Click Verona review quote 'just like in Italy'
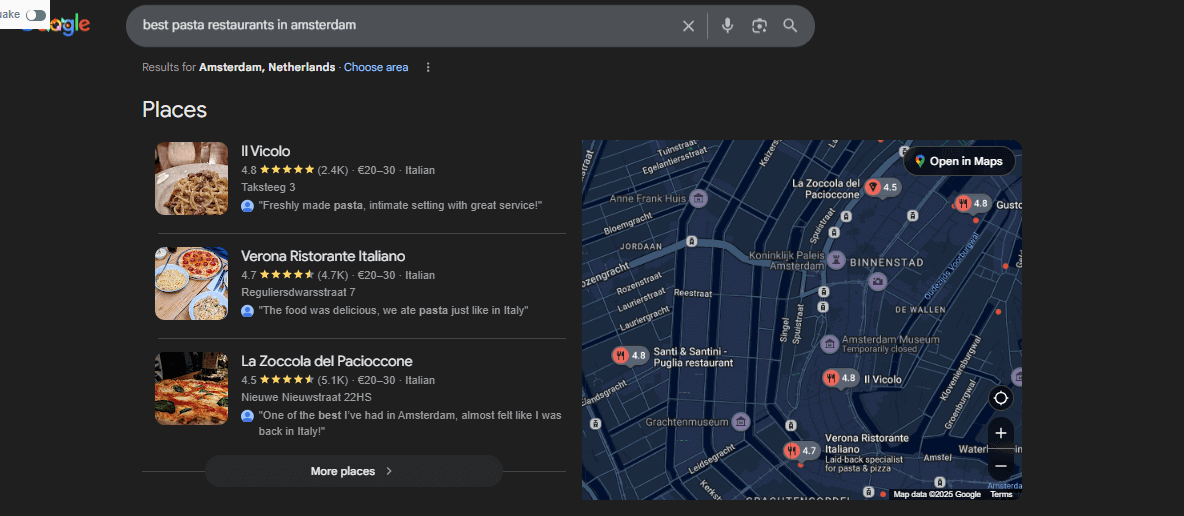This screenshot has width=1184, height=516. (x=393, y=311)
